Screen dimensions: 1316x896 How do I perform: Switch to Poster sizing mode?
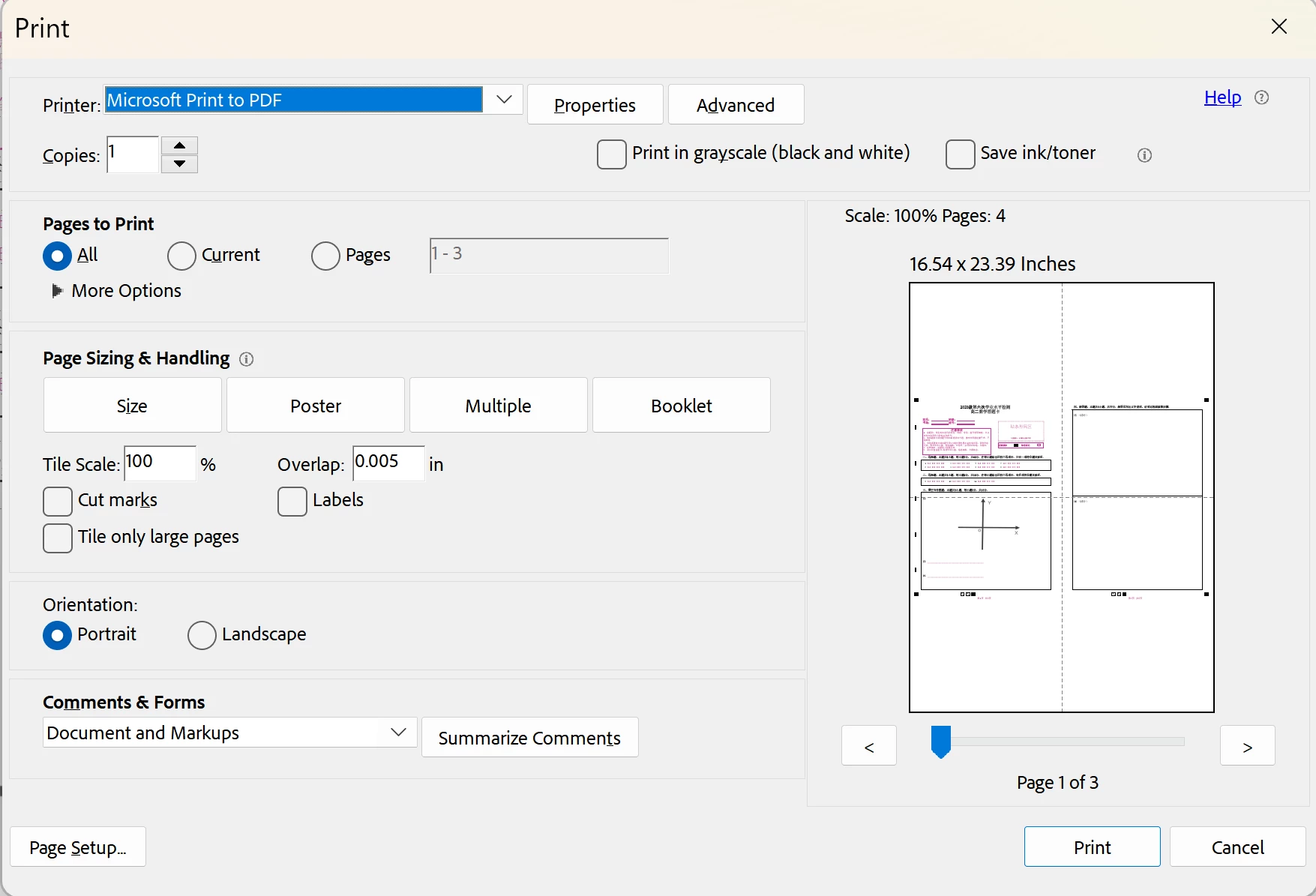tap(316, 406)
